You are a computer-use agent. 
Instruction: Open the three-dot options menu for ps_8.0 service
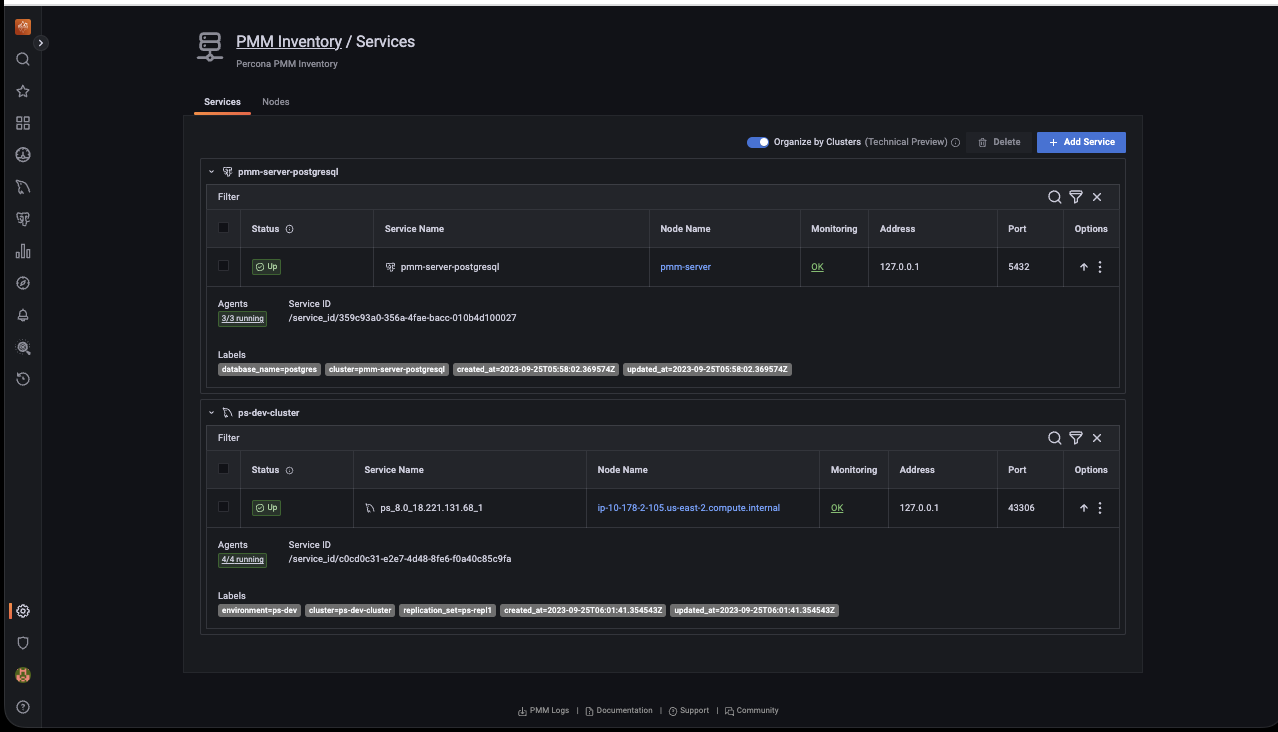[1100, 508]
